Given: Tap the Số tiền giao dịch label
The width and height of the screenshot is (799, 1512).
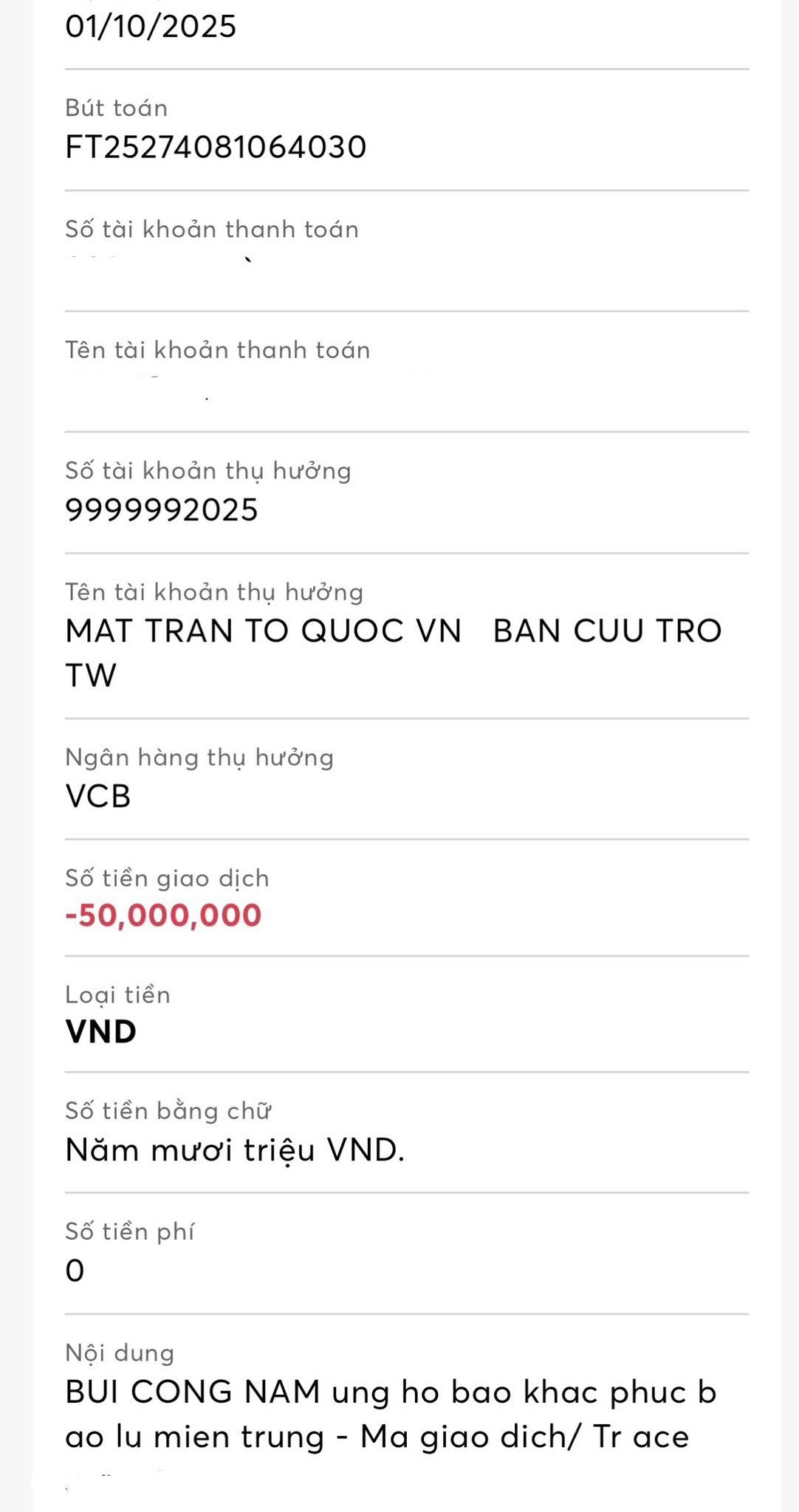Looking at the screenshot, I should 167,879.
